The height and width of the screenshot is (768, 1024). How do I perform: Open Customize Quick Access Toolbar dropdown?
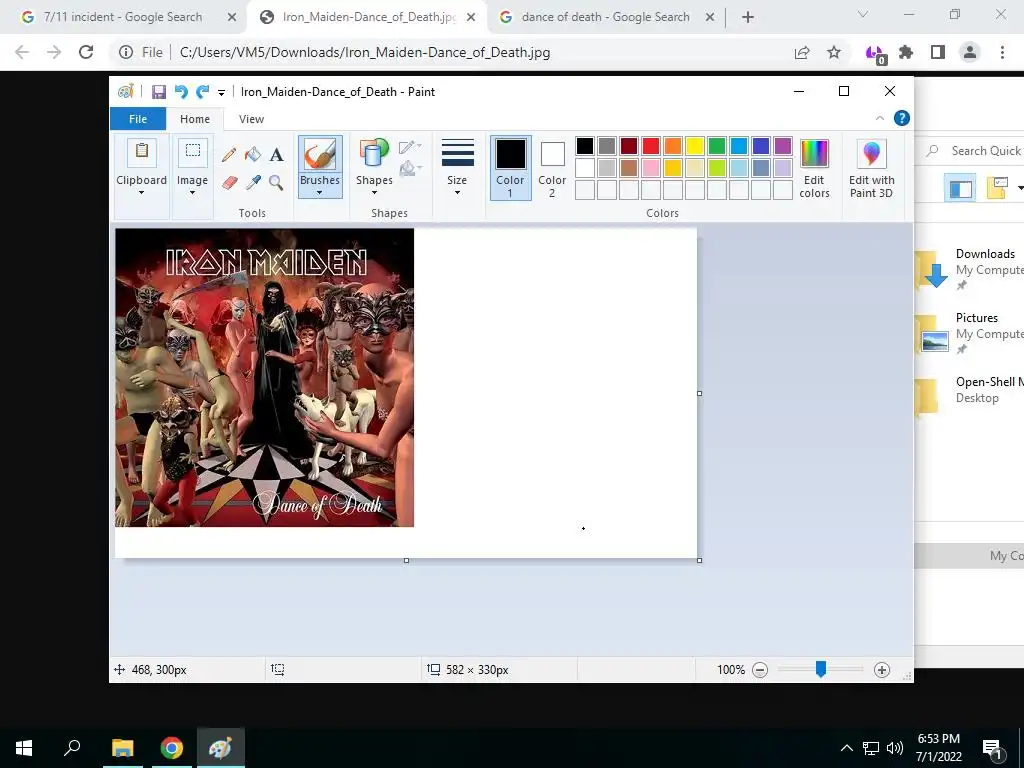pyautogui.click(x=221, y=93)
